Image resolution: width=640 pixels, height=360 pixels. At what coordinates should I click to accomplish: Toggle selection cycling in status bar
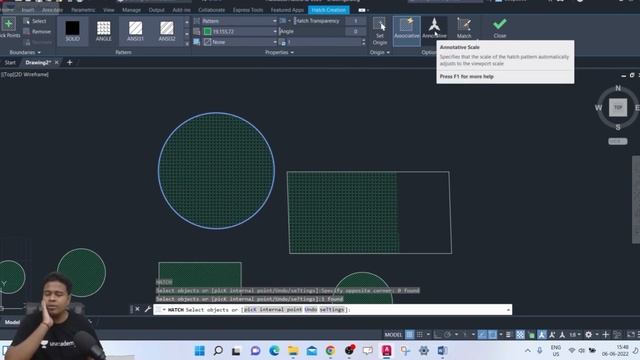(x=531, y=335)
